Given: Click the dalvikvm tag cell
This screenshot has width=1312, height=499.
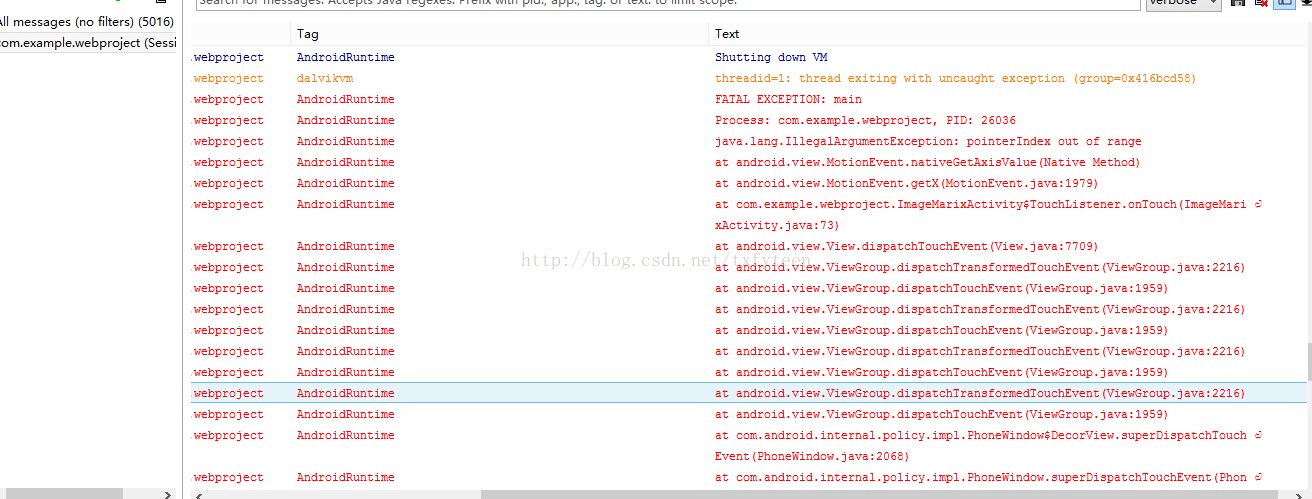Looking at the screenshot, I should point(324,78).
